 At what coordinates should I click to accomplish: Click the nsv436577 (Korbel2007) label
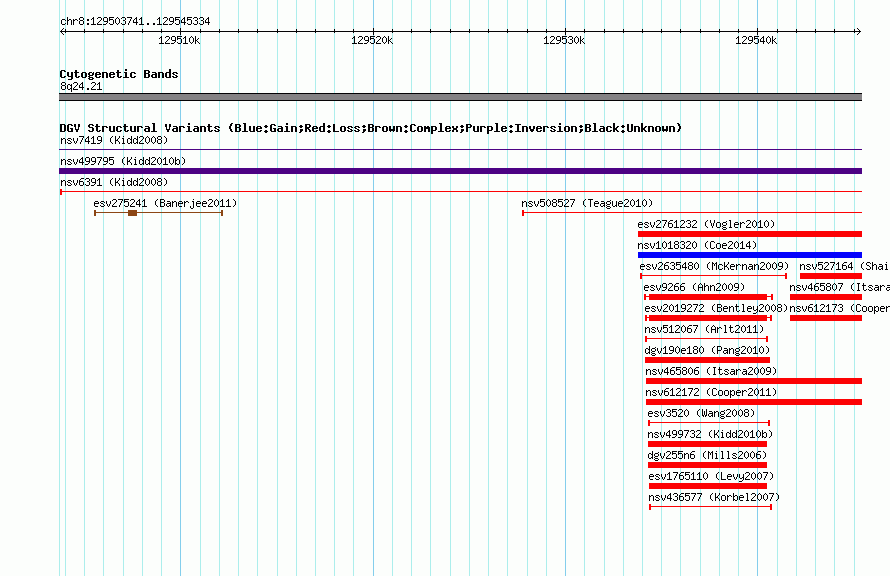(714, 497)
